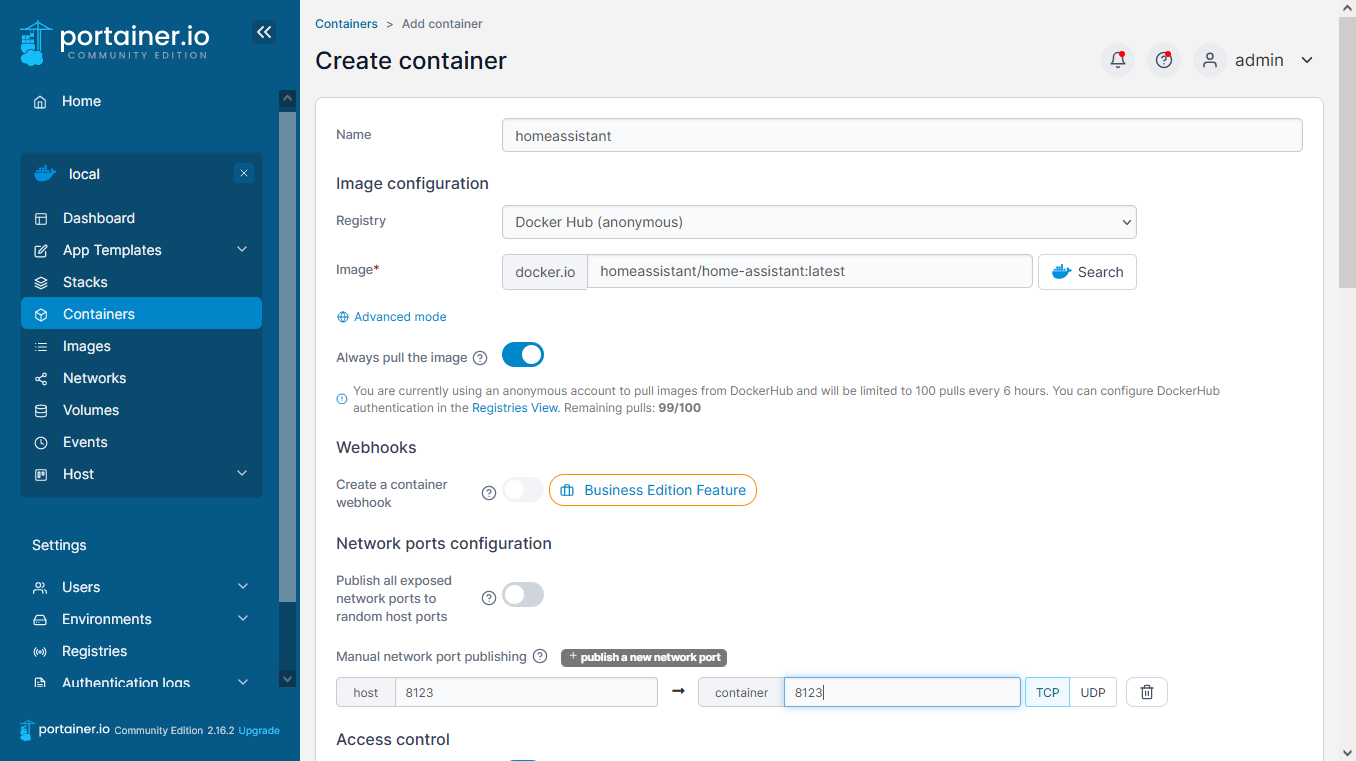The image size is (1356, 761).
Task: Click the globe icon next to Advanced mode
Action: (343, 317)
